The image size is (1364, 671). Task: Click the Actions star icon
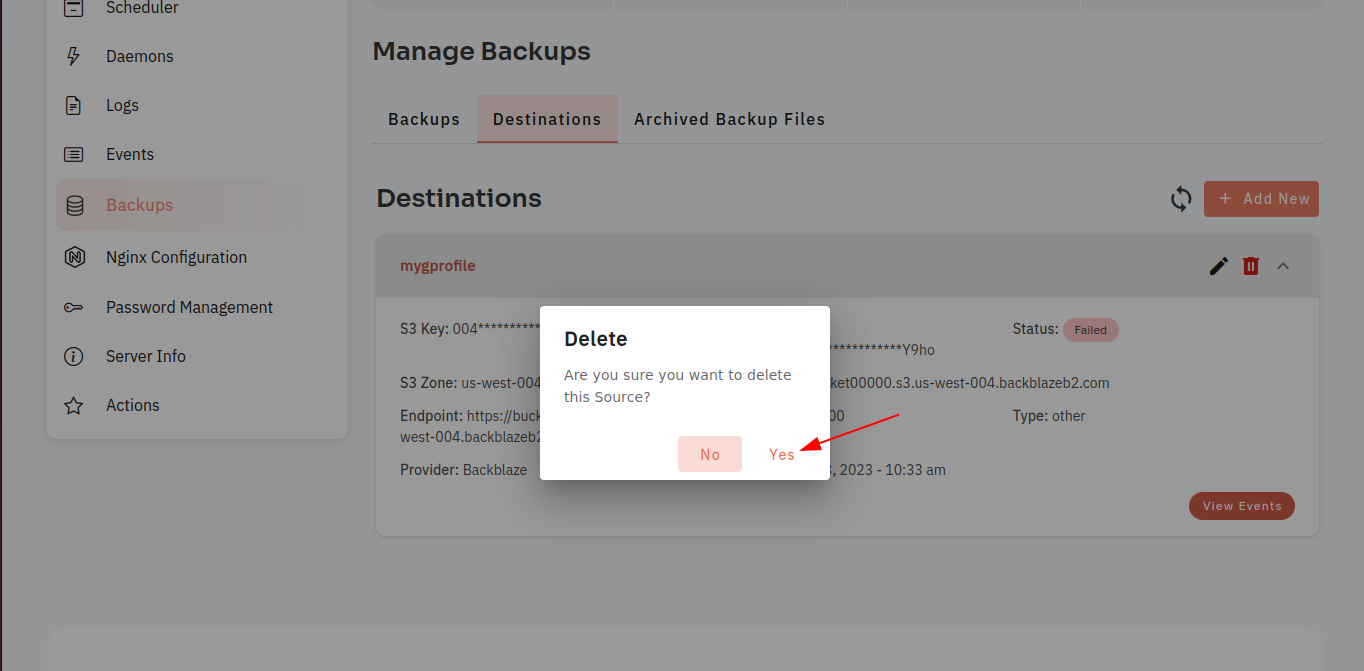coord(73,405)
